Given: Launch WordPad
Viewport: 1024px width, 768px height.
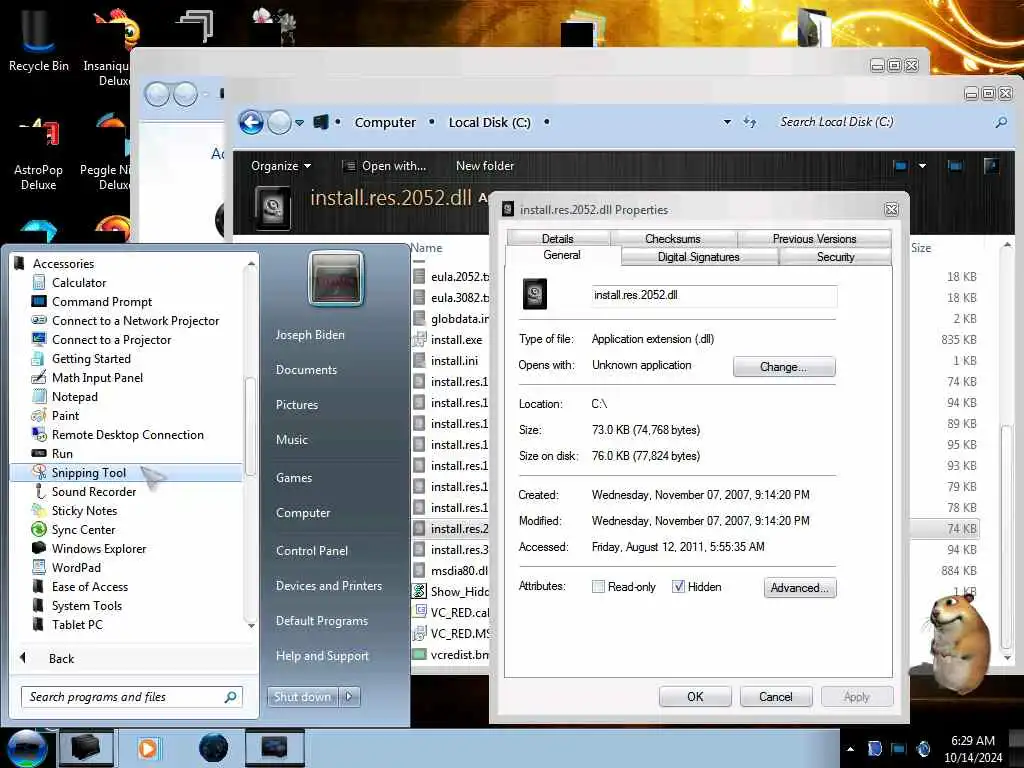Looking at the screenshot, I should coord(76,568).
